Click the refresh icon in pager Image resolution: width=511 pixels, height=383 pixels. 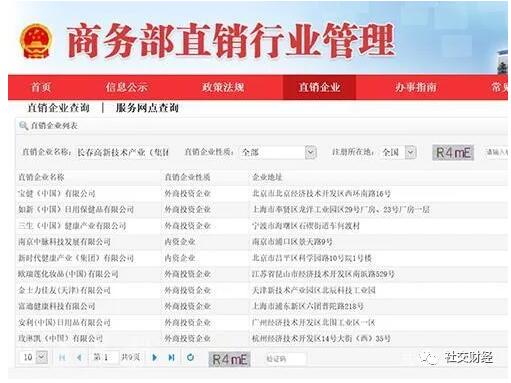(x=190, y=357)
